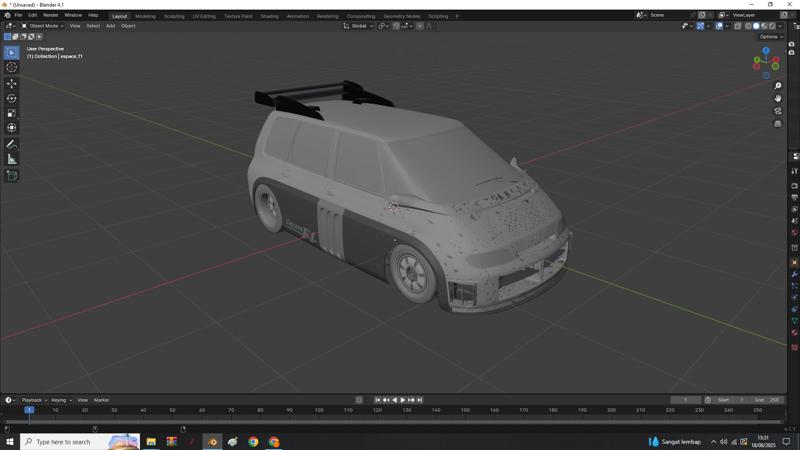800x450 pixels.
Task: Jump to the timeline start
Action: point(378,400)
